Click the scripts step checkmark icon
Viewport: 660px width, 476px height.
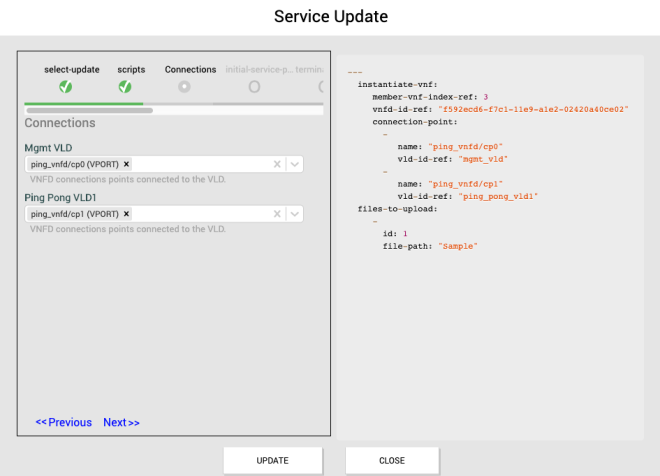pyautogui.click(x=125, y=87)
